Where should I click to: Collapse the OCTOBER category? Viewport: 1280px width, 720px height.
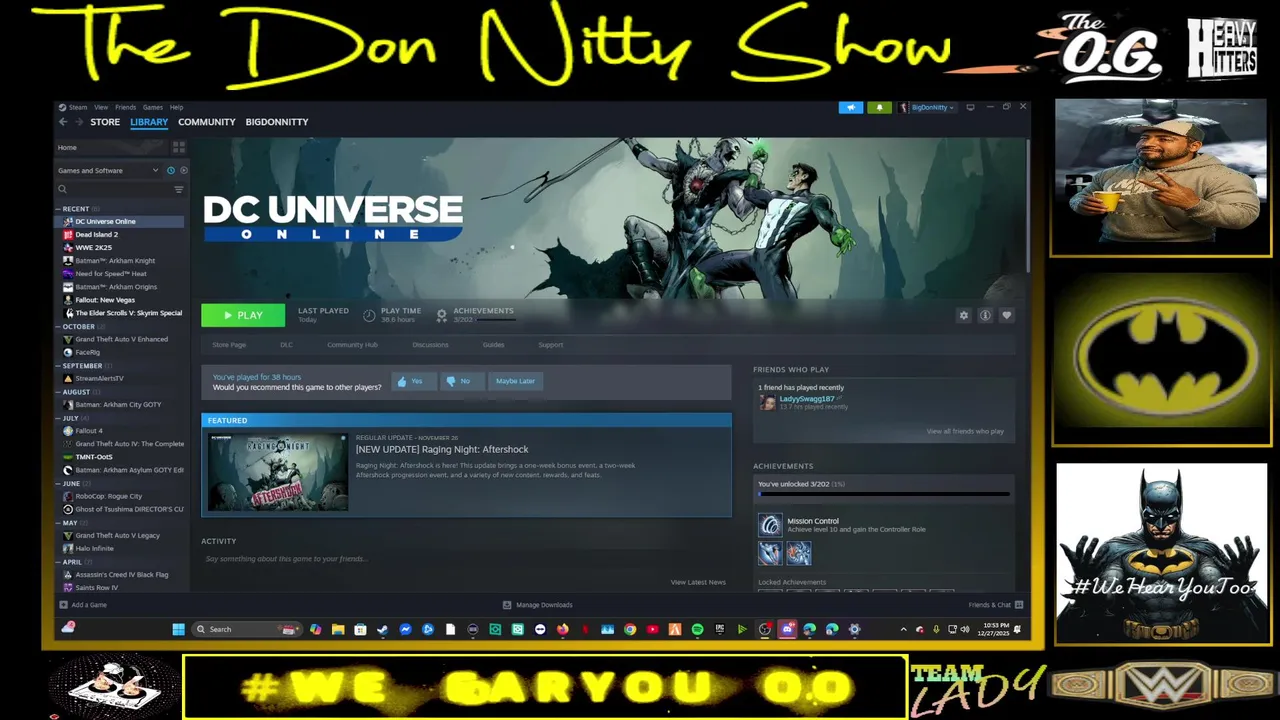[59, 327]
